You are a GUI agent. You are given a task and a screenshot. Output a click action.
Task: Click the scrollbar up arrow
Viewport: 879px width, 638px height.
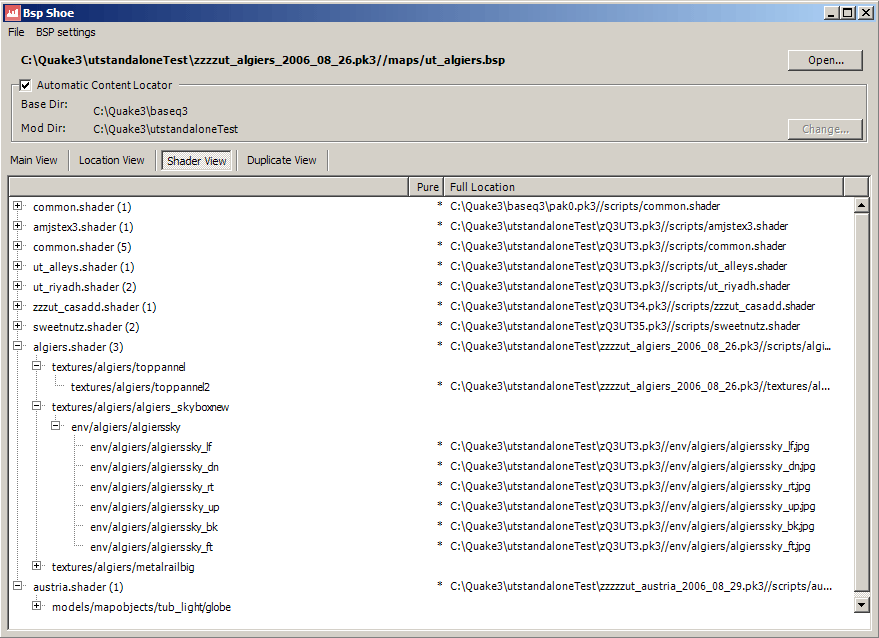pyautogui.click(x=861, y=206)
